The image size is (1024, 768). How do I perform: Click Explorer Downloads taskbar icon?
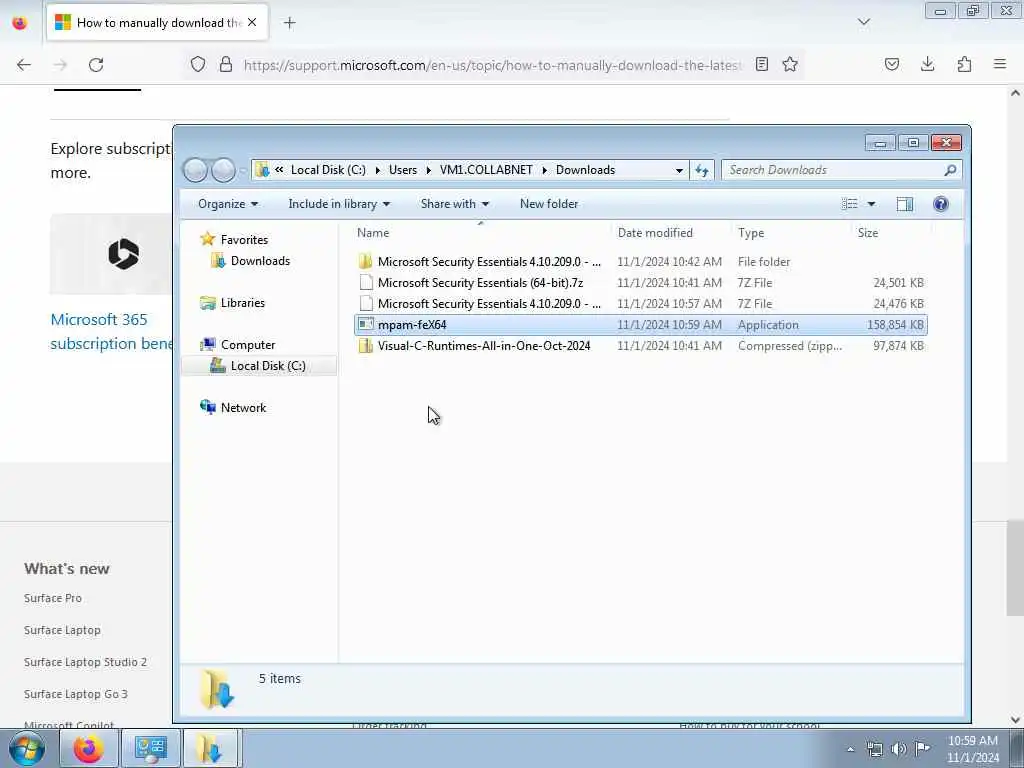click(x=212, y=748)
